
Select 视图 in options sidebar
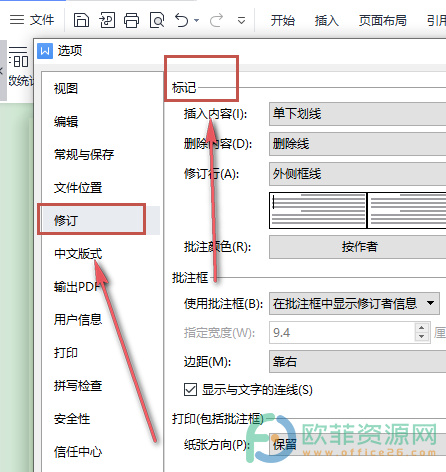point(66,89)
